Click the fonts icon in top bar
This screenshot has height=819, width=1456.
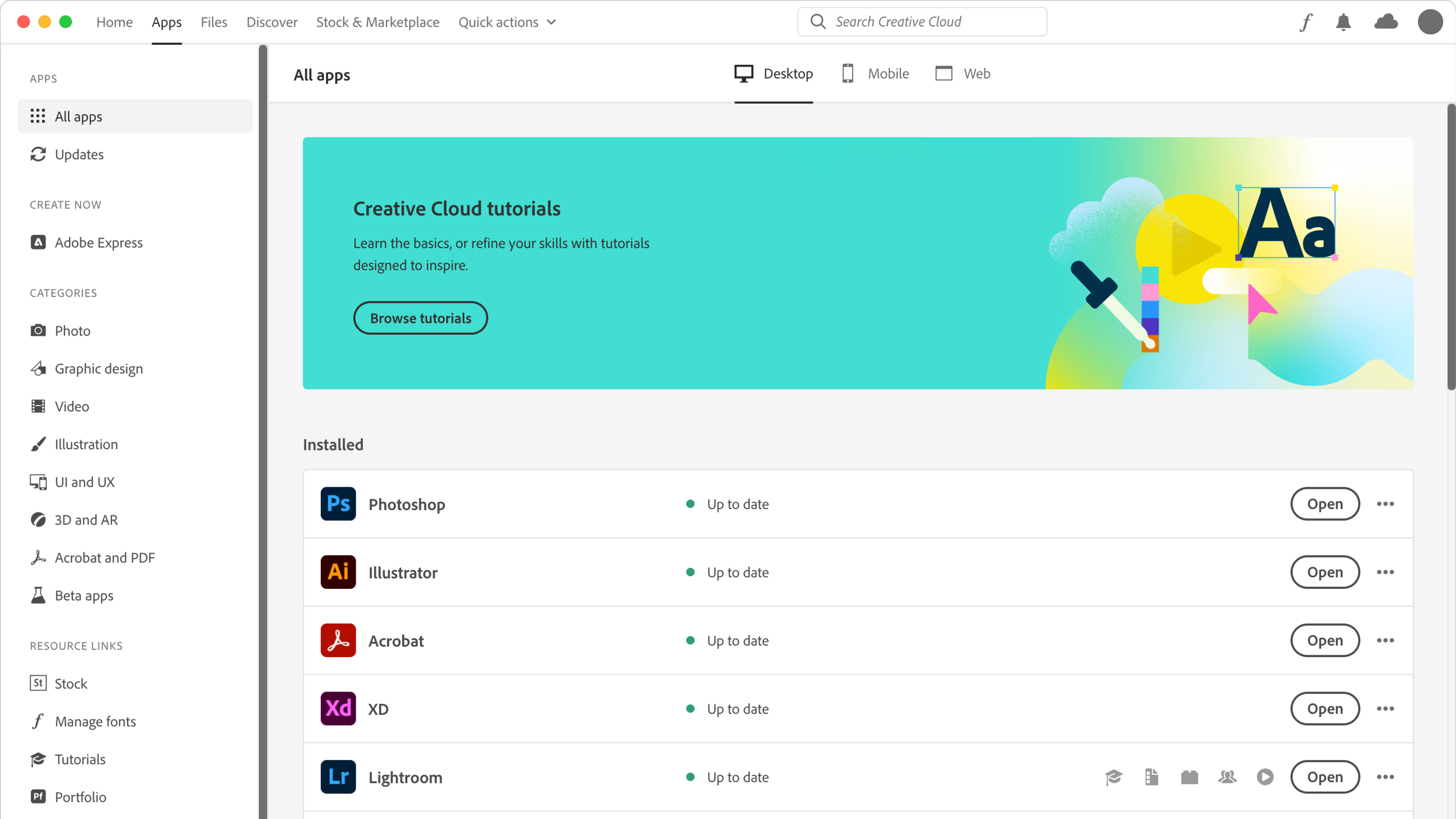(x=1306, y=22)
